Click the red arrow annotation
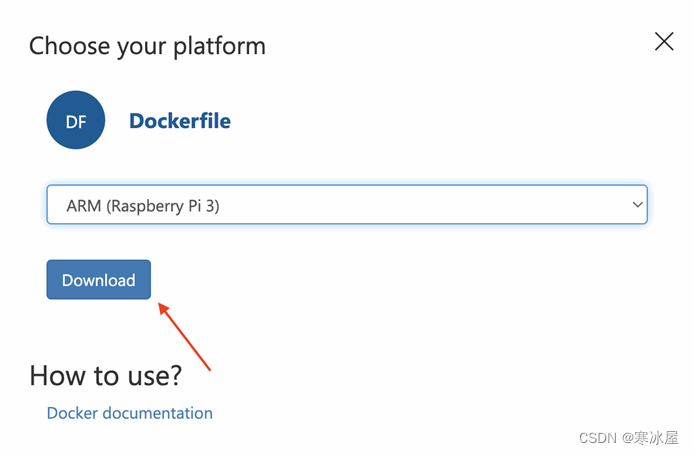 (x=185, y=336)
